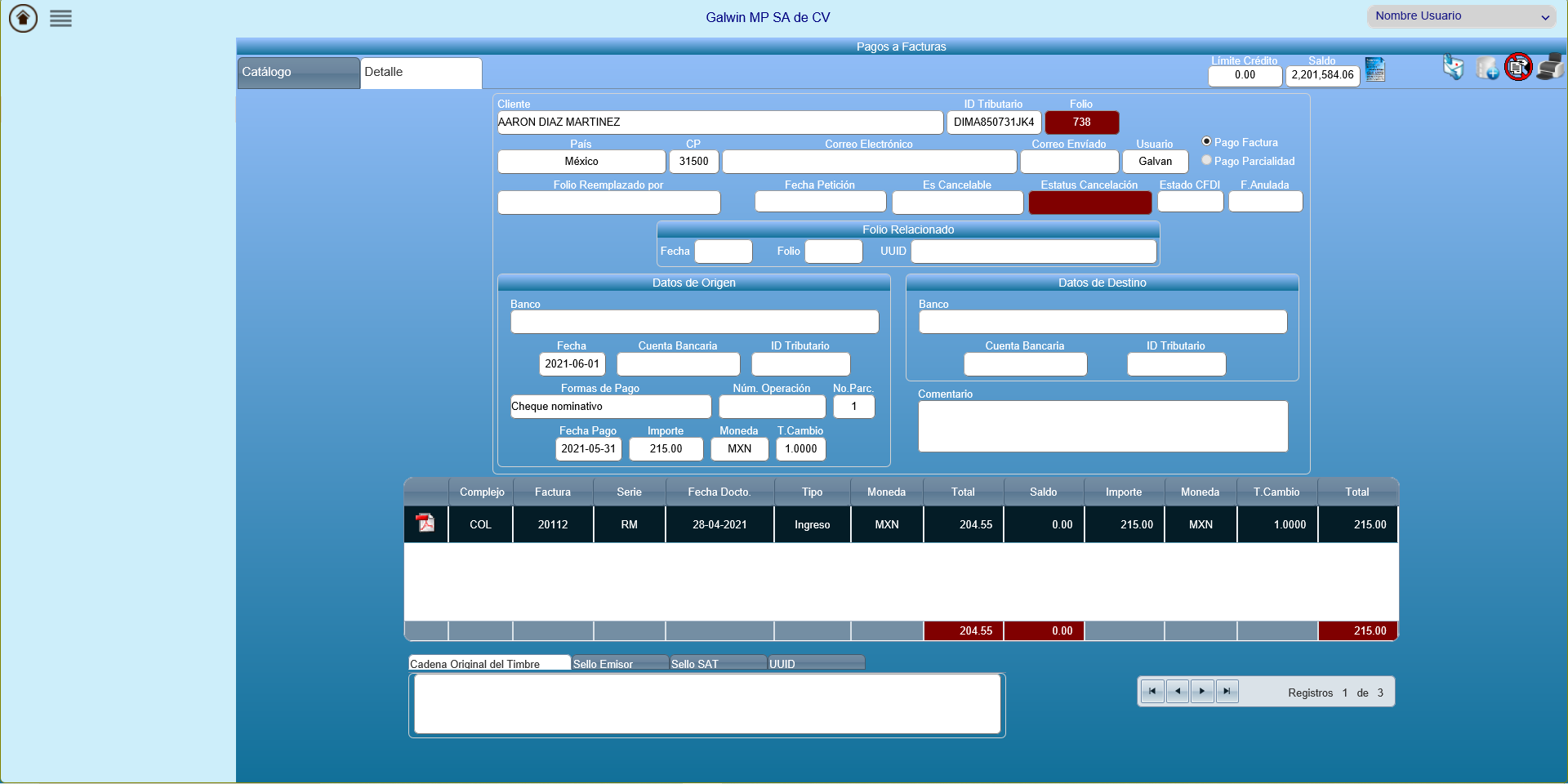Image resolution: width=1568 pixels, height=784 pixels.
Task: Add new record database plus icon
Action: [1487, 68]
